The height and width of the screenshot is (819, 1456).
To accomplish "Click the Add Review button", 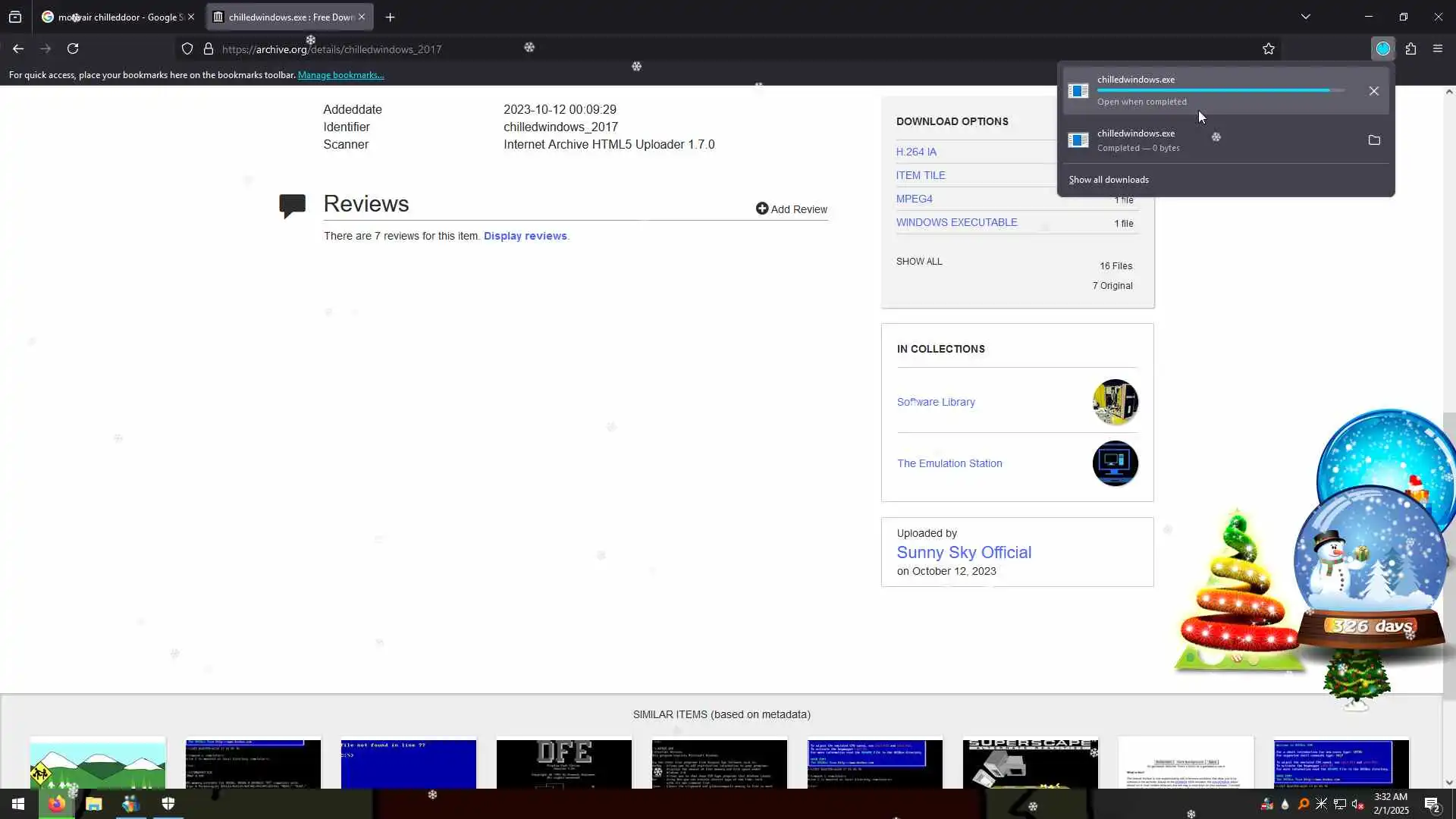I will 792,209.
